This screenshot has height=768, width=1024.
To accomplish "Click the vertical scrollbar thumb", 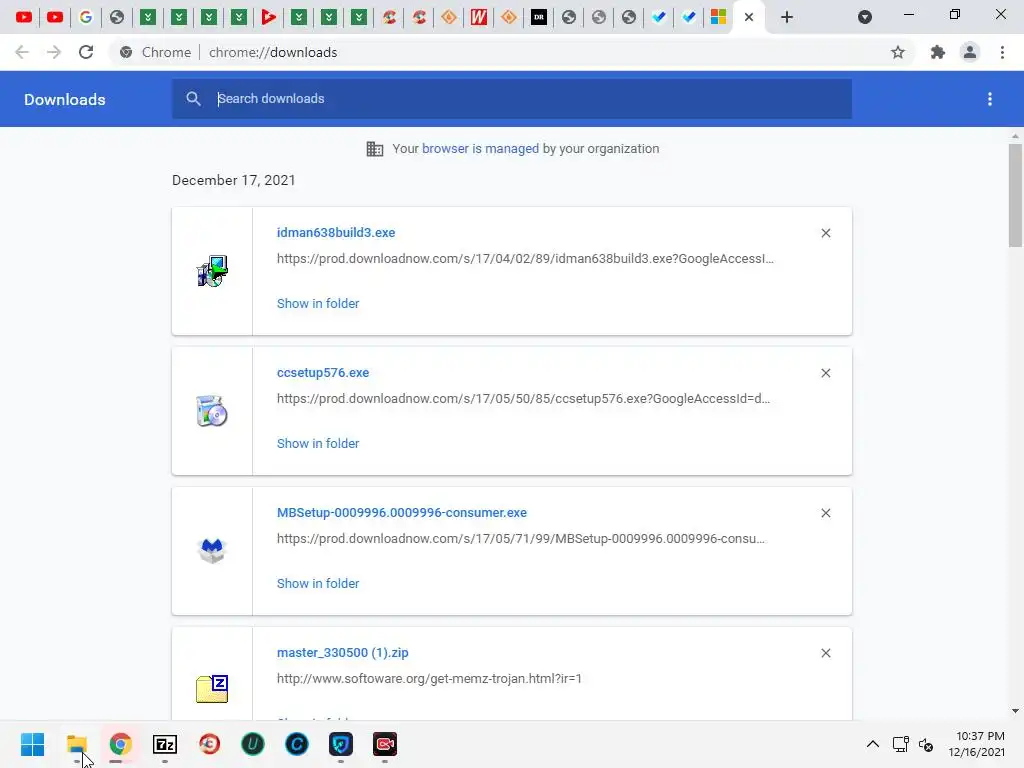I will pyautogui.click(x=1015, y=196).
